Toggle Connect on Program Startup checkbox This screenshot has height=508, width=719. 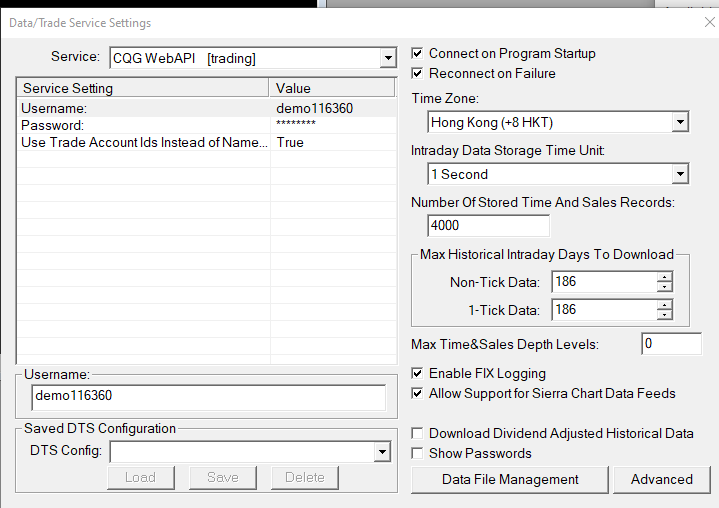point(417,53)
